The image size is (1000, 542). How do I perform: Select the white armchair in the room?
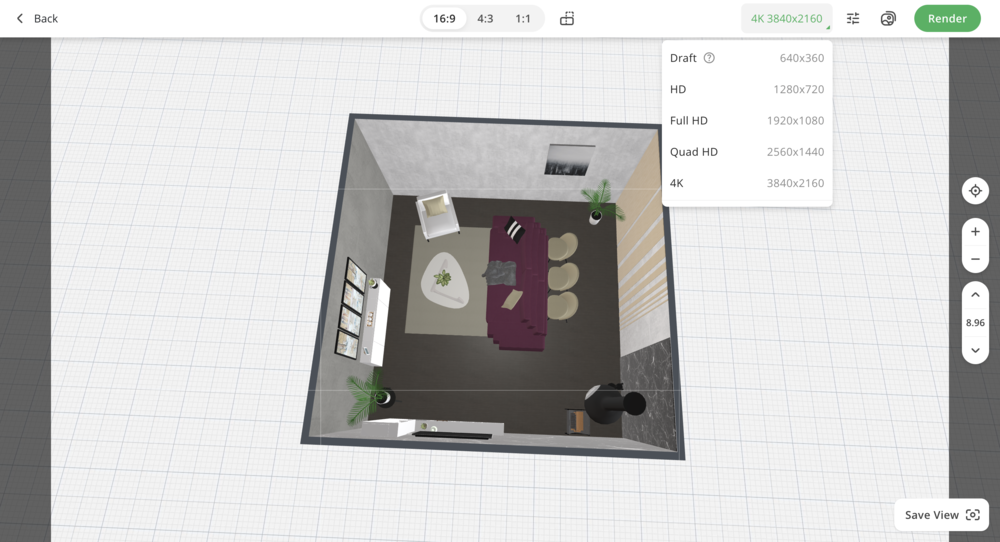coord(437,216)
